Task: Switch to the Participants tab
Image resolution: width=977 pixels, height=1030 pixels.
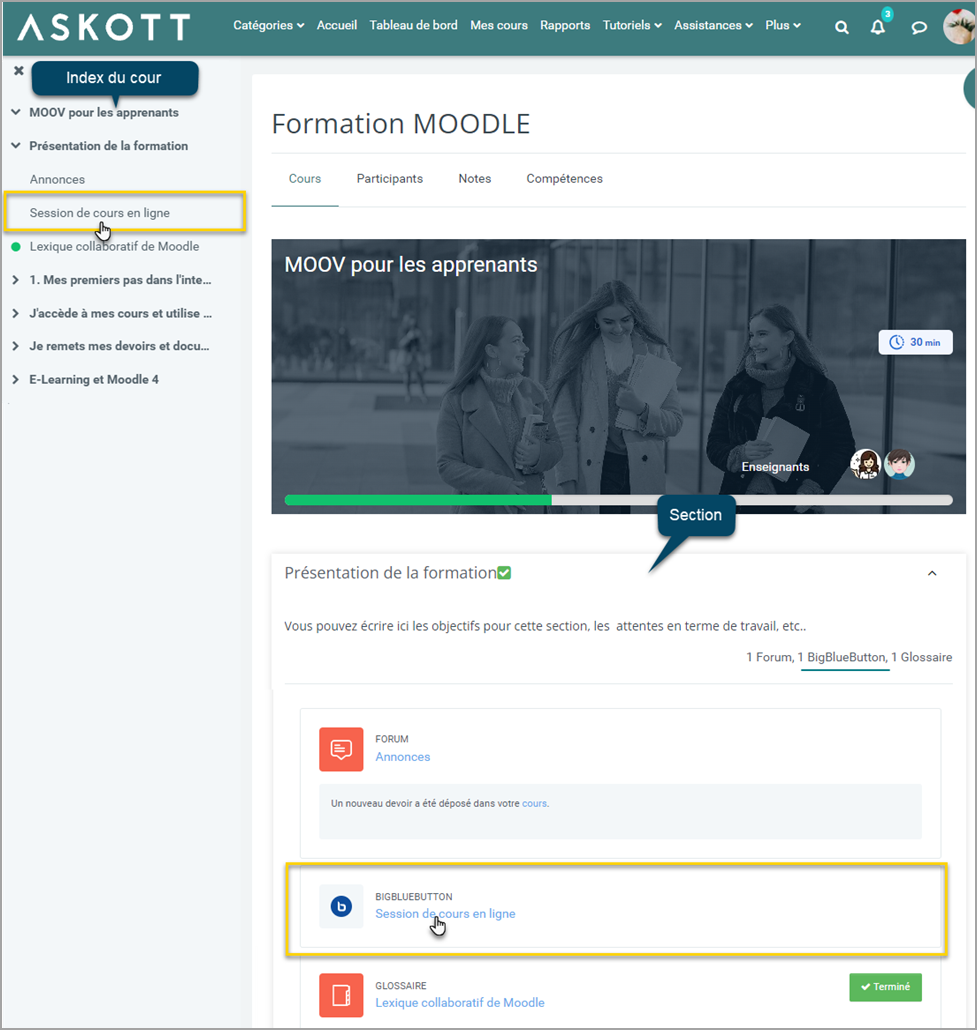Action: tap(390, 179)
